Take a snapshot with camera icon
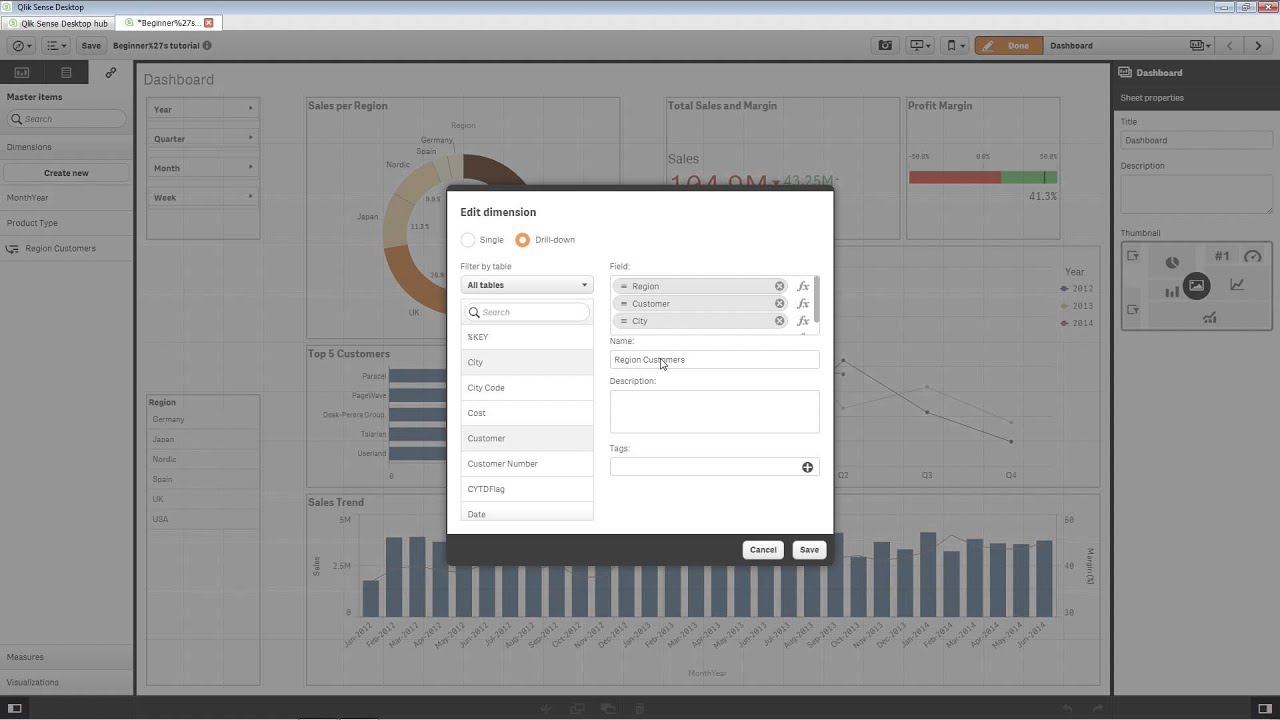The image size is (1280, 720). tap(885, 45)
